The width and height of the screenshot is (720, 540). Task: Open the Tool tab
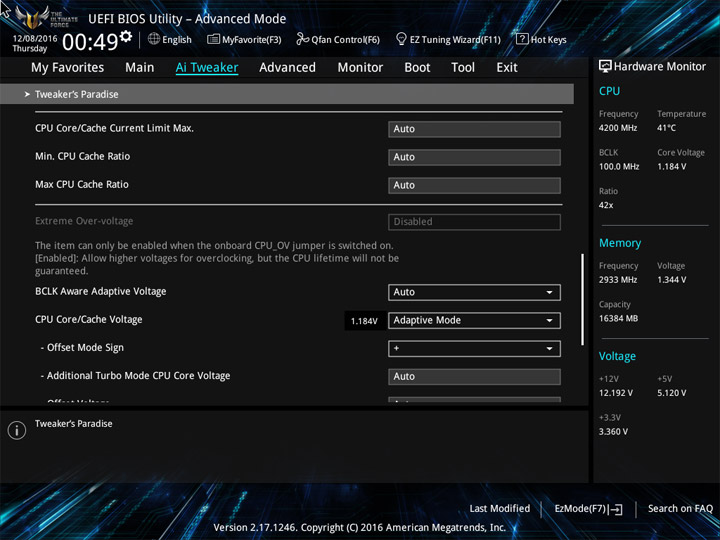tap(463, 68)
